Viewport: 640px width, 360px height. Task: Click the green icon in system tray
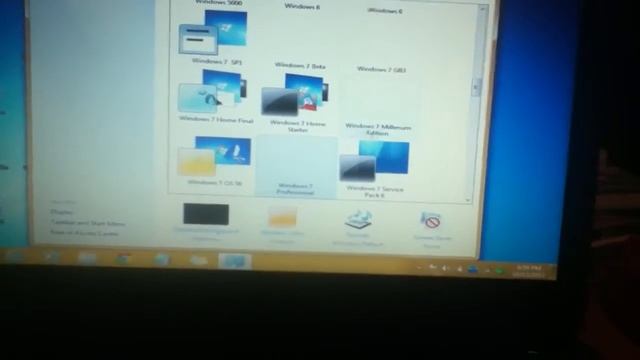(x=499, y=270)
